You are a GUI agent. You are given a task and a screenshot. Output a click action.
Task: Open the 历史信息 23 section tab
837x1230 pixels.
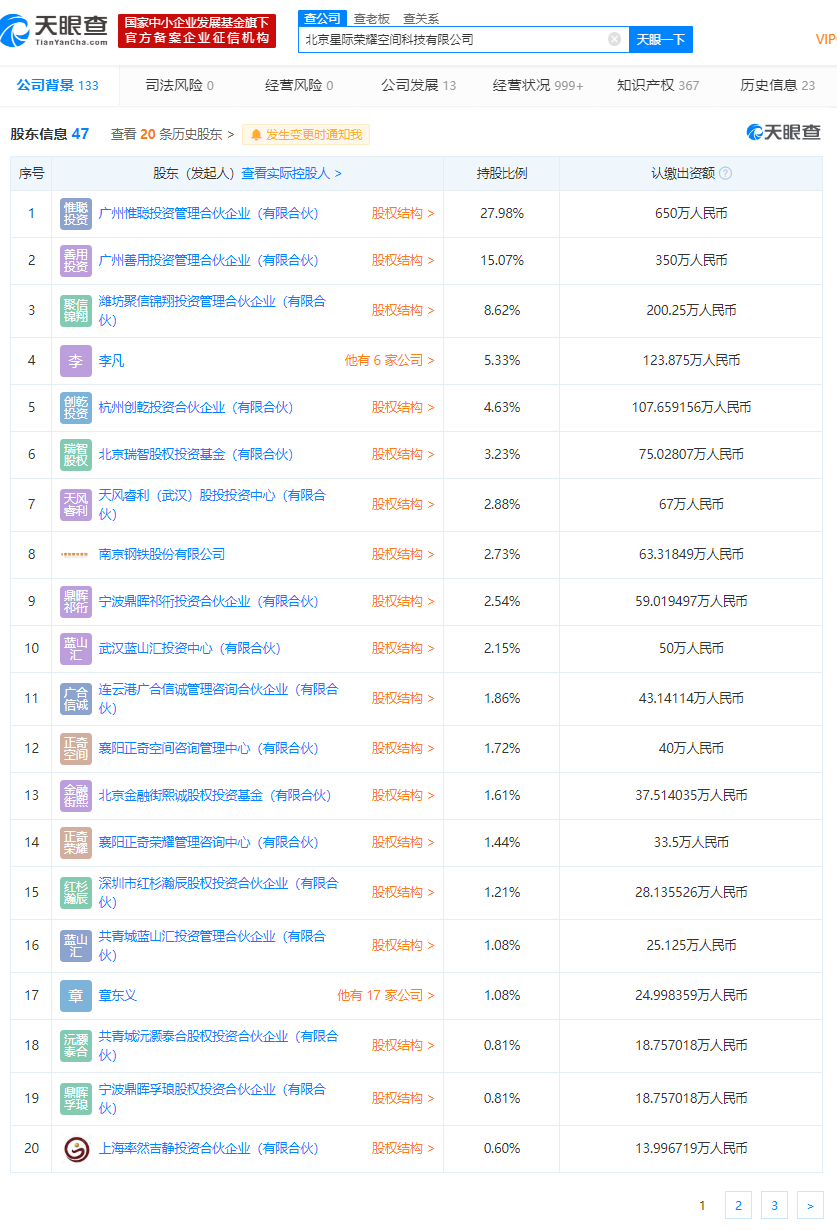tap(778, 85)
